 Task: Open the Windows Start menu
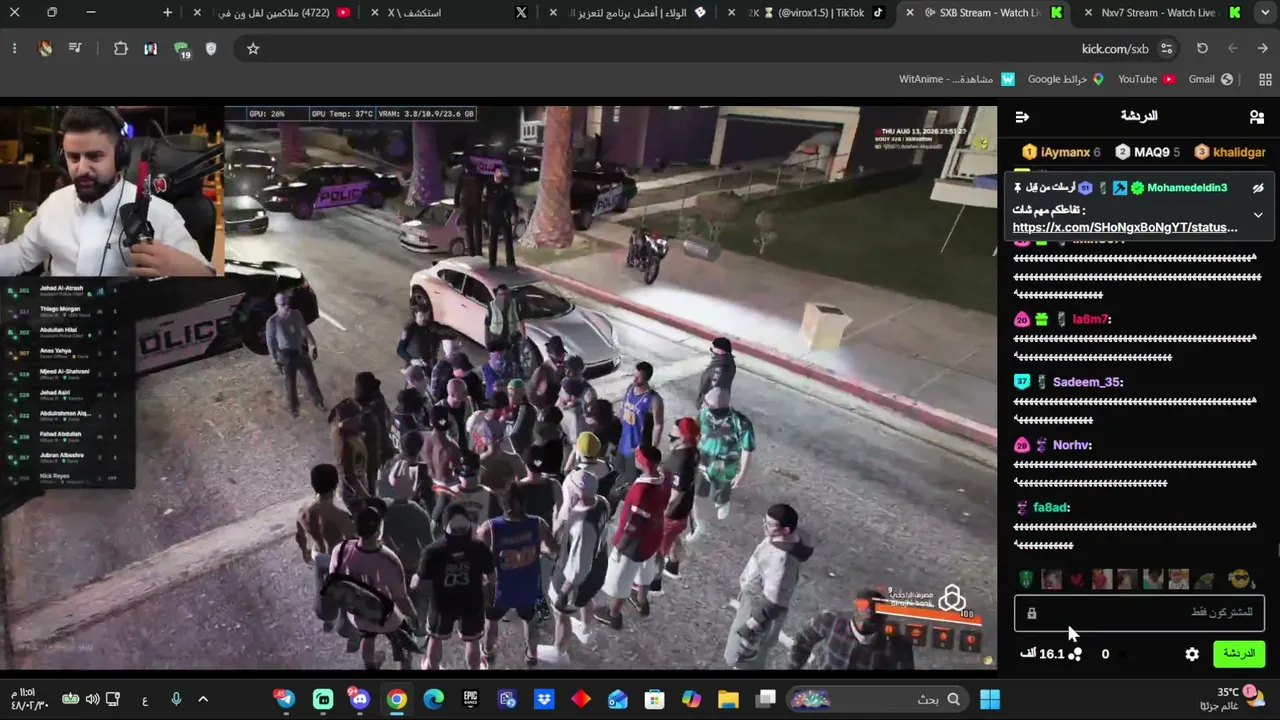pyautogui.click(x=990, y=699)
